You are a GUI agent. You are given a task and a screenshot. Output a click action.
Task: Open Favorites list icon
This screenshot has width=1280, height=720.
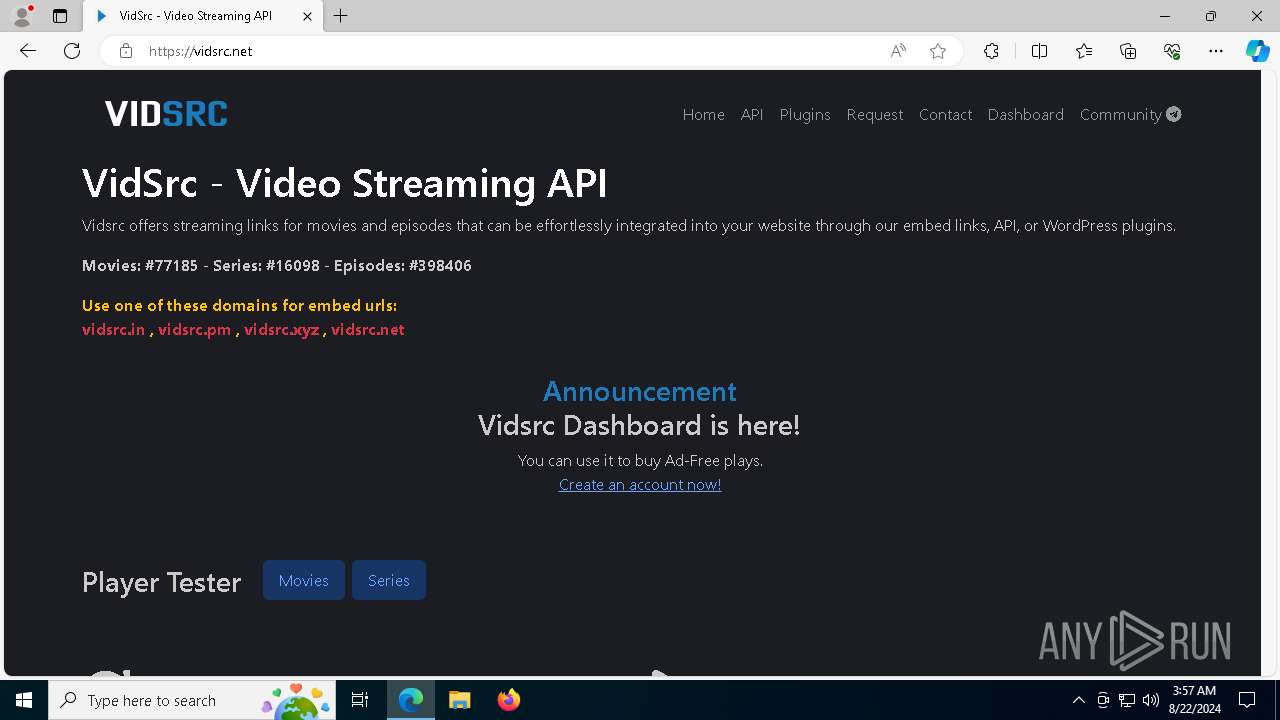(1084, 51)
